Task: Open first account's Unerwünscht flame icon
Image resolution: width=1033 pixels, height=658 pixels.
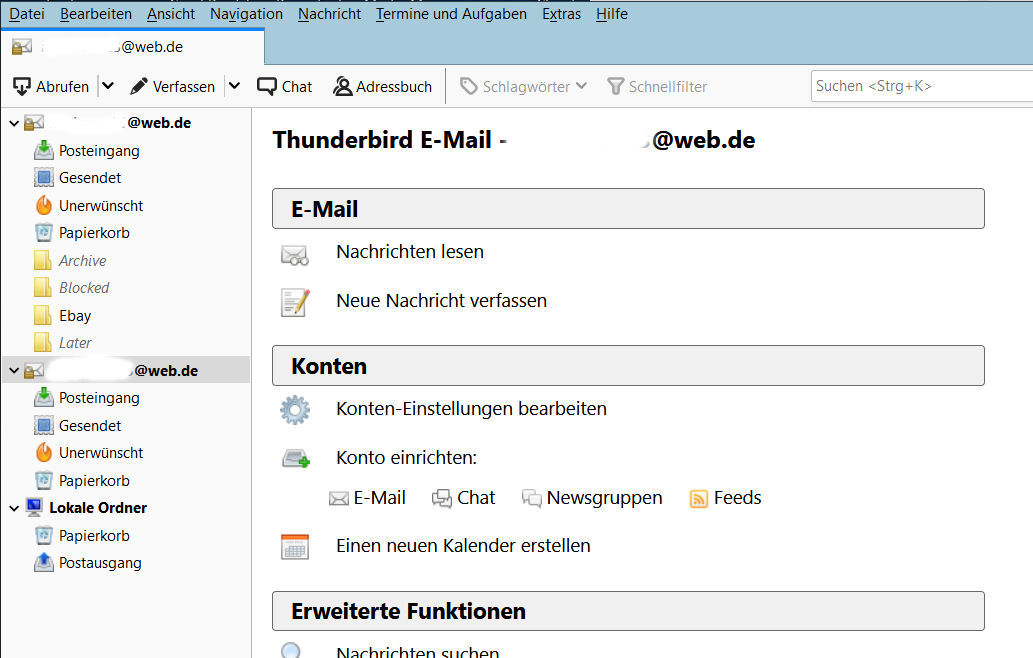Action: click(x=43, y=206)
